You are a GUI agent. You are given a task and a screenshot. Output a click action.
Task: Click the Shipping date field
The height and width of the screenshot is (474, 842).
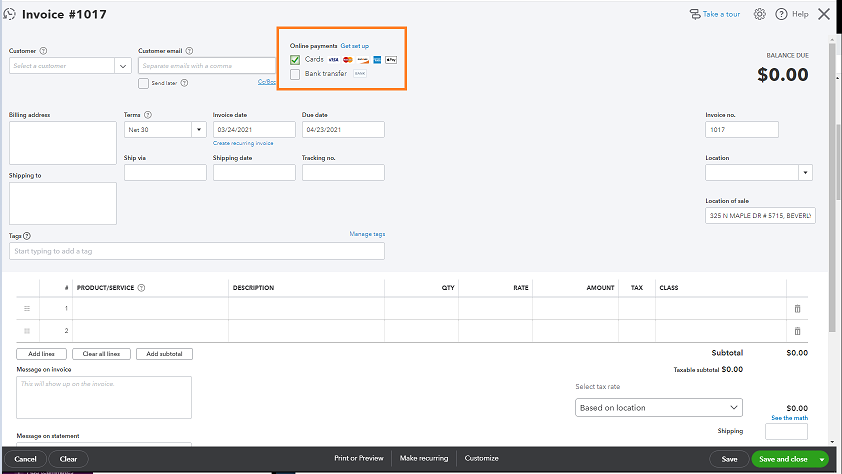[x=254, y=172]
